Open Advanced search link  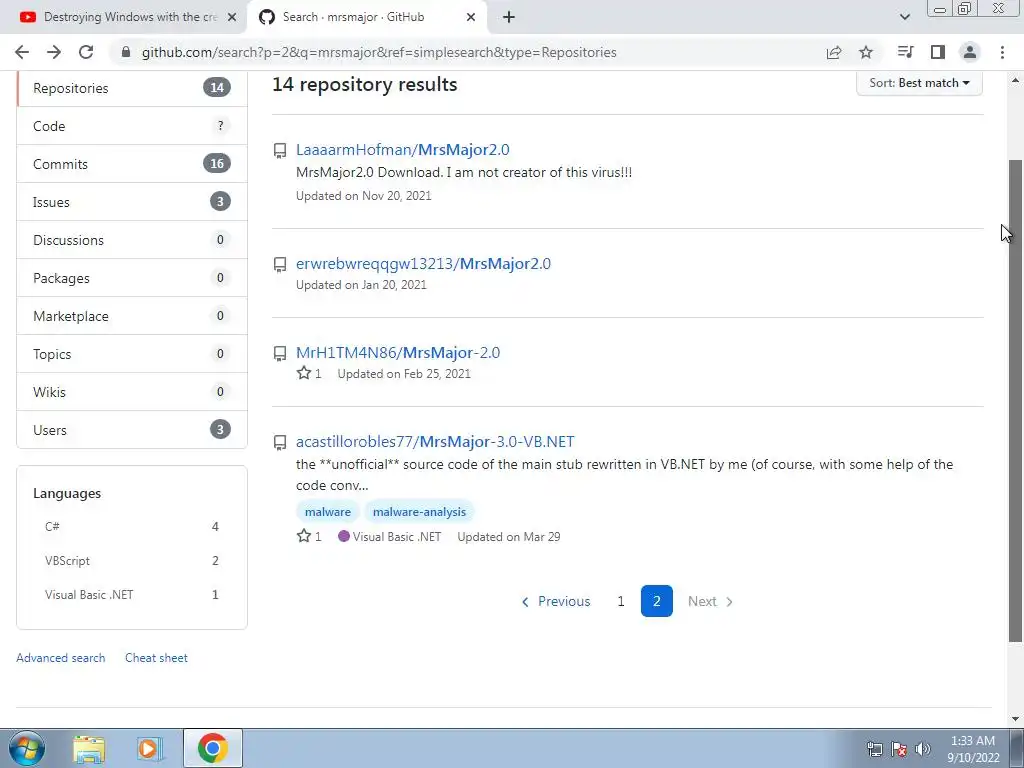[x=61, y=658]
